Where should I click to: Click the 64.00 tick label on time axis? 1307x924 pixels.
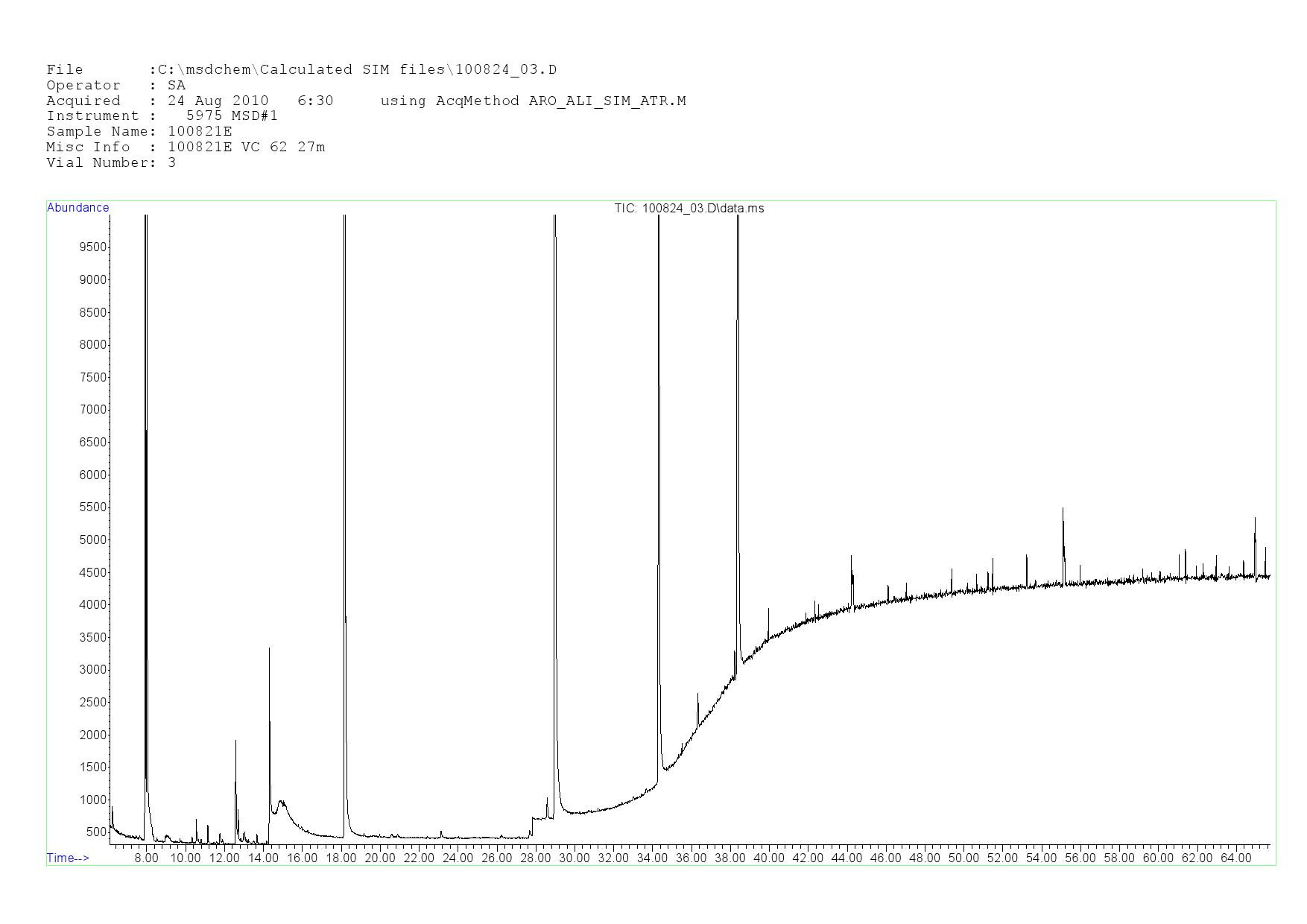click(1235, 858)
